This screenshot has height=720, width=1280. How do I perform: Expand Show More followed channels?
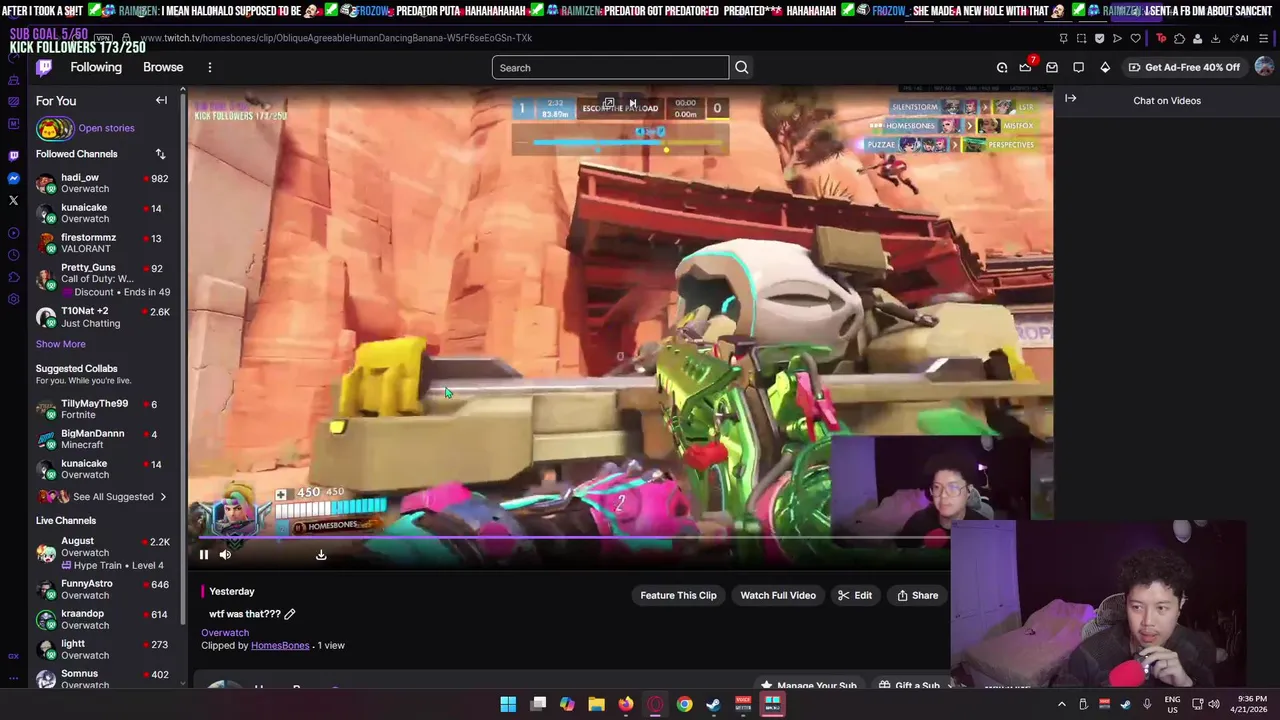[60, 344]
